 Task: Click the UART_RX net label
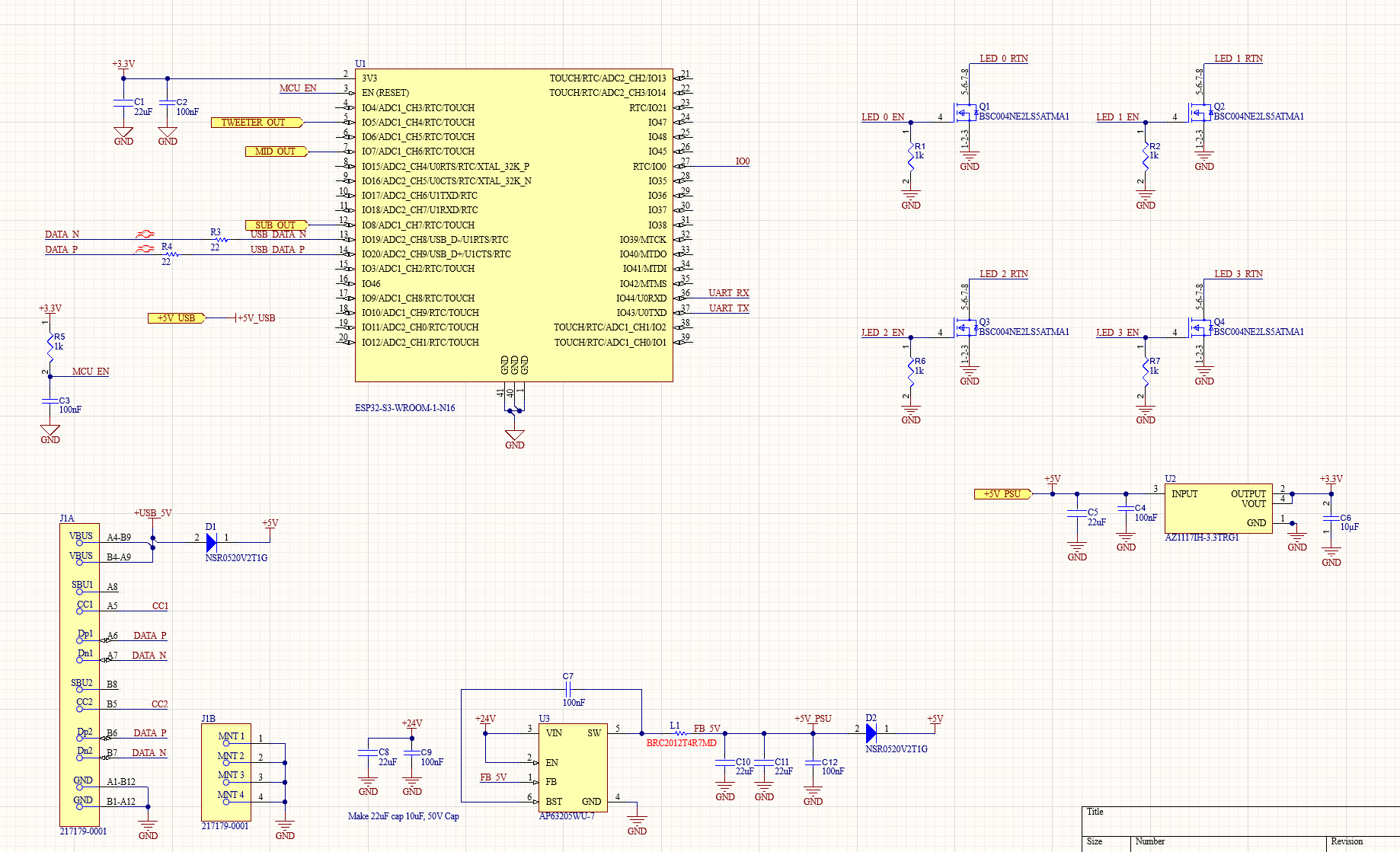coord(729,293)
